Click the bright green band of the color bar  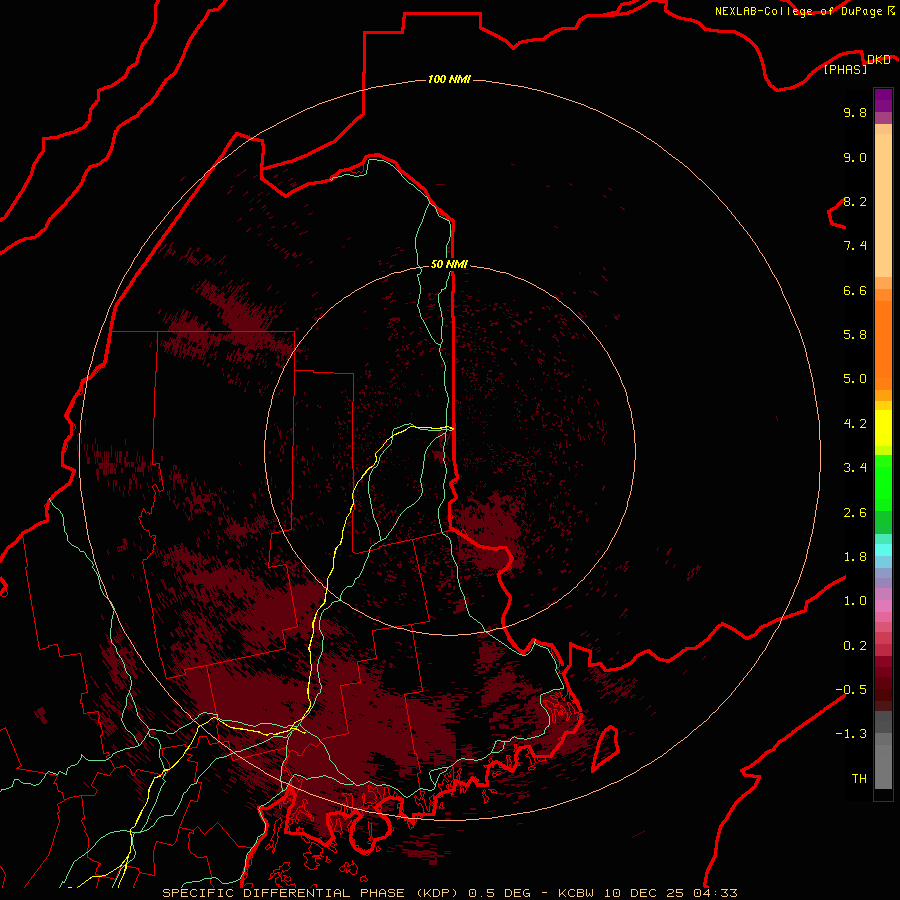883,483
